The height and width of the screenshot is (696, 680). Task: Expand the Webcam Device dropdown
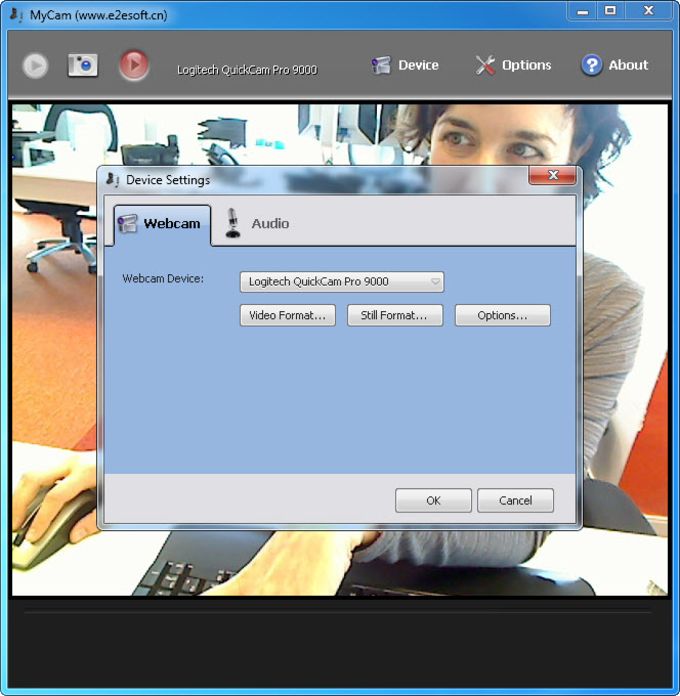(342, 282)
